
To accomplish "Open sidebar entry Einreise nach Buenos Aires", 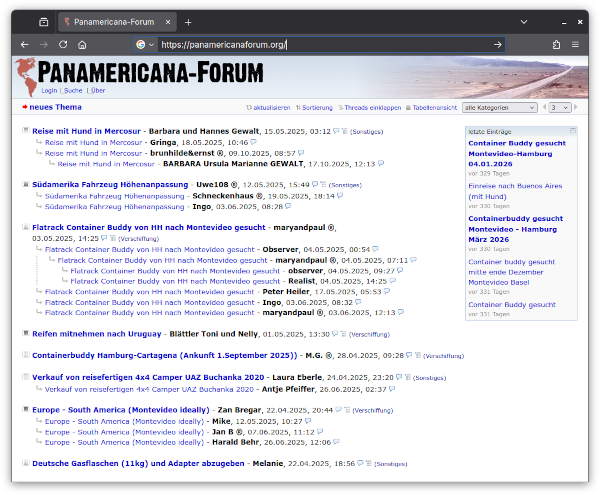I will [515, 191].
